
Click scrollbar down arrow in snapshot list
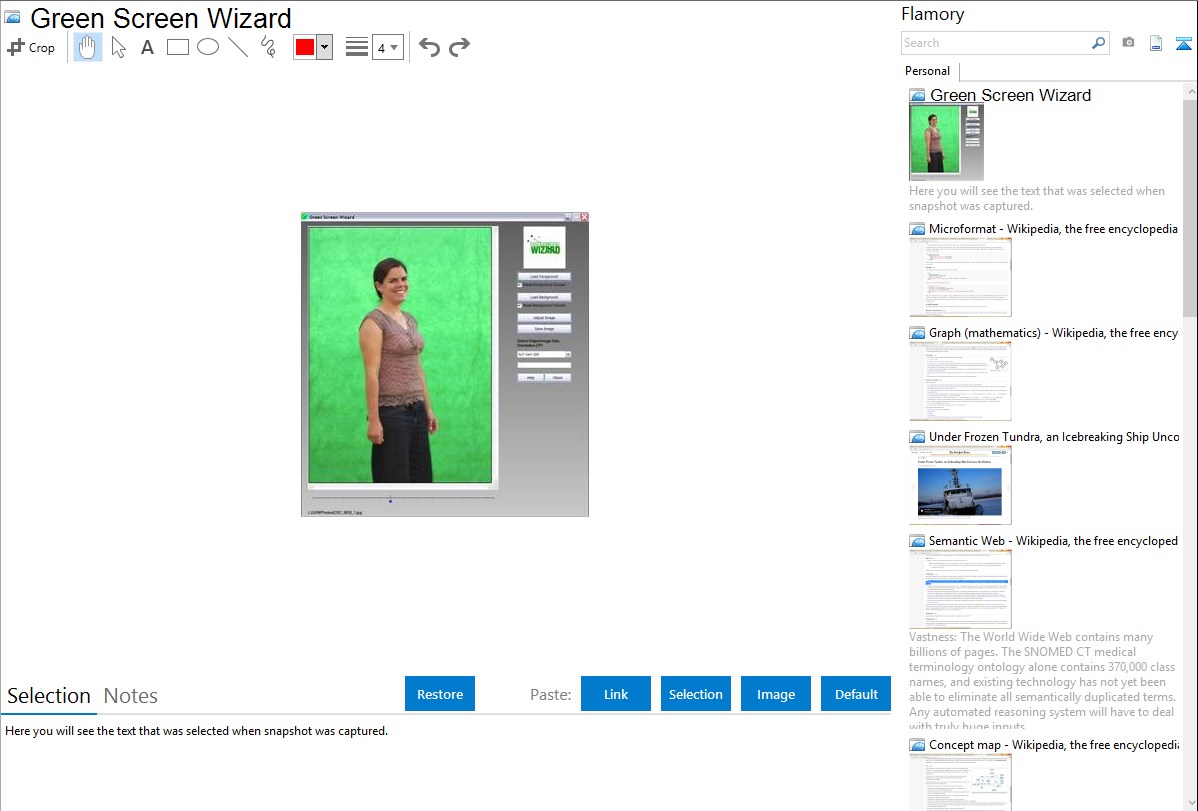tap(1190, 803)
